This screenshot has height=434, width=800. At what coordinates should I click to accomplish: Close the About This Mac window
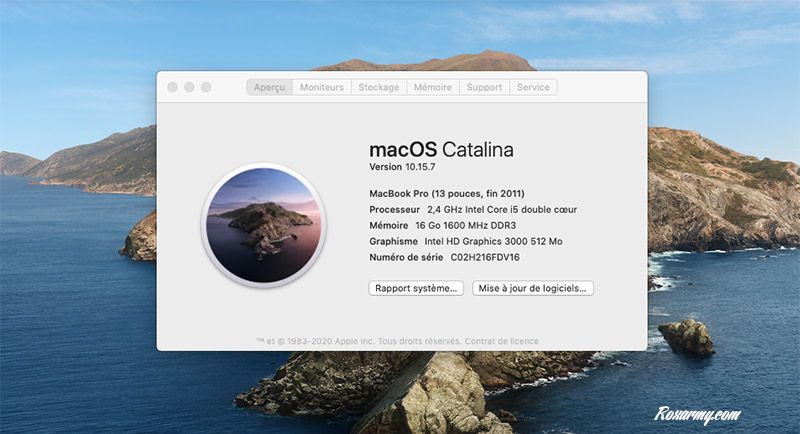[172, 87]
